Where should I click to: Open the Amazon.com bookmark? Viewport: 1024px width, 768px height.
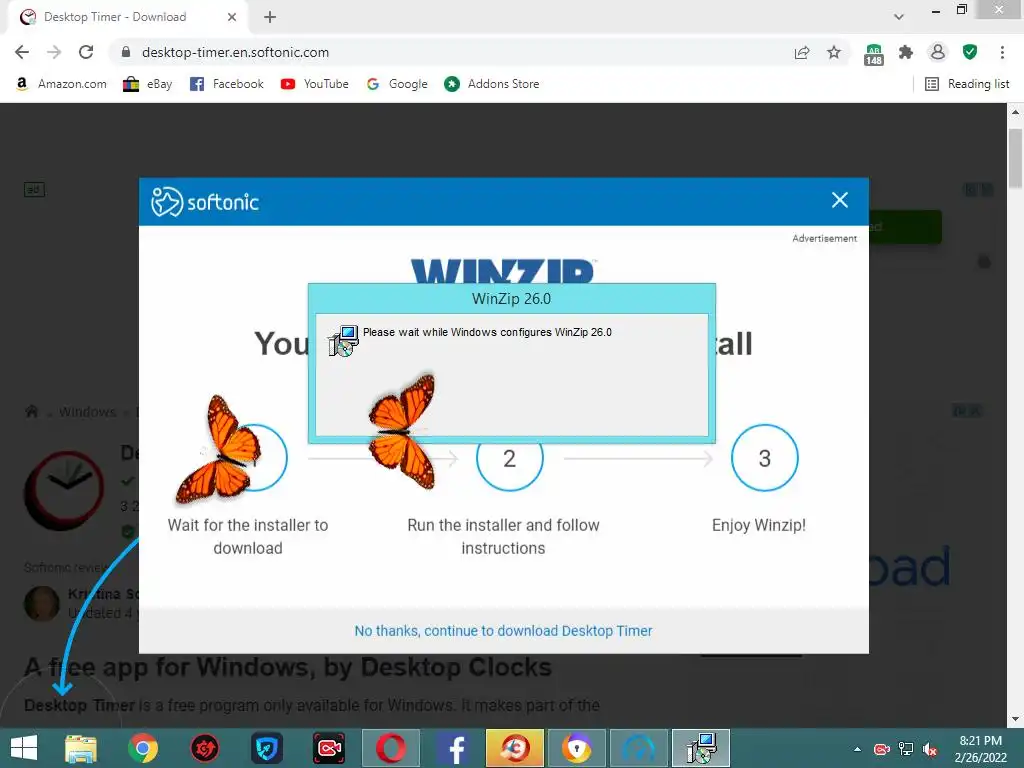[61, 84]
